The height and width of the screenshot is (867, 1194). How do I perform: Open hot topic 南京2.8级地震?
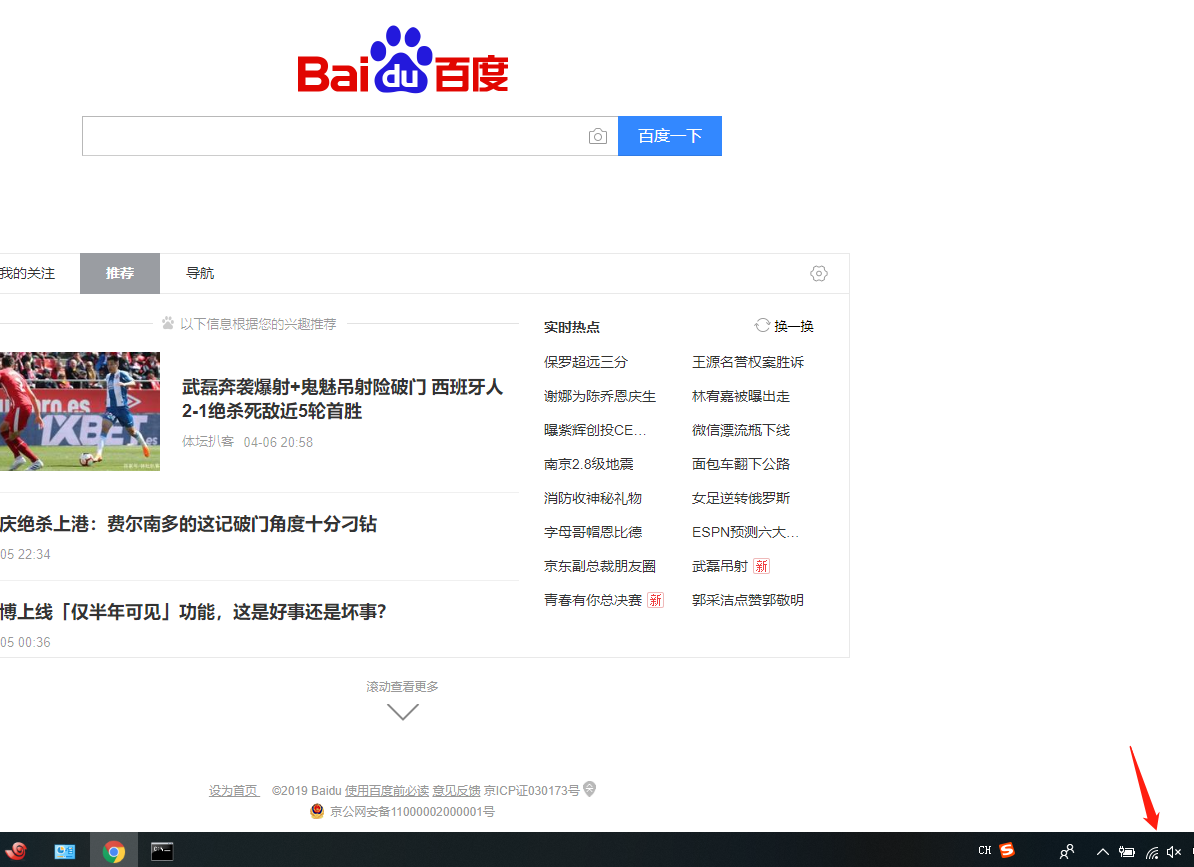point(589,464)
